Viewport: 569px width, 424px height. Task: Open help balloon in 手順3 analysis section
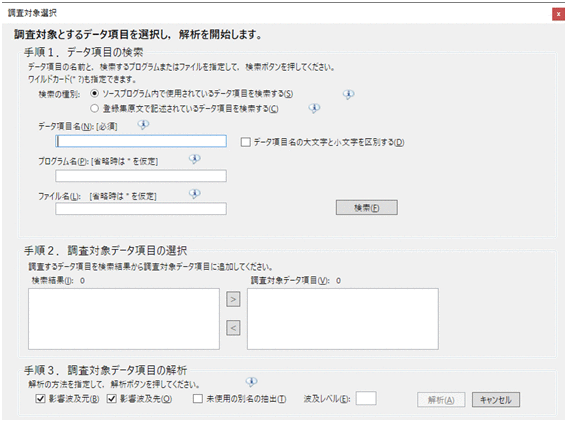point(251,382)
